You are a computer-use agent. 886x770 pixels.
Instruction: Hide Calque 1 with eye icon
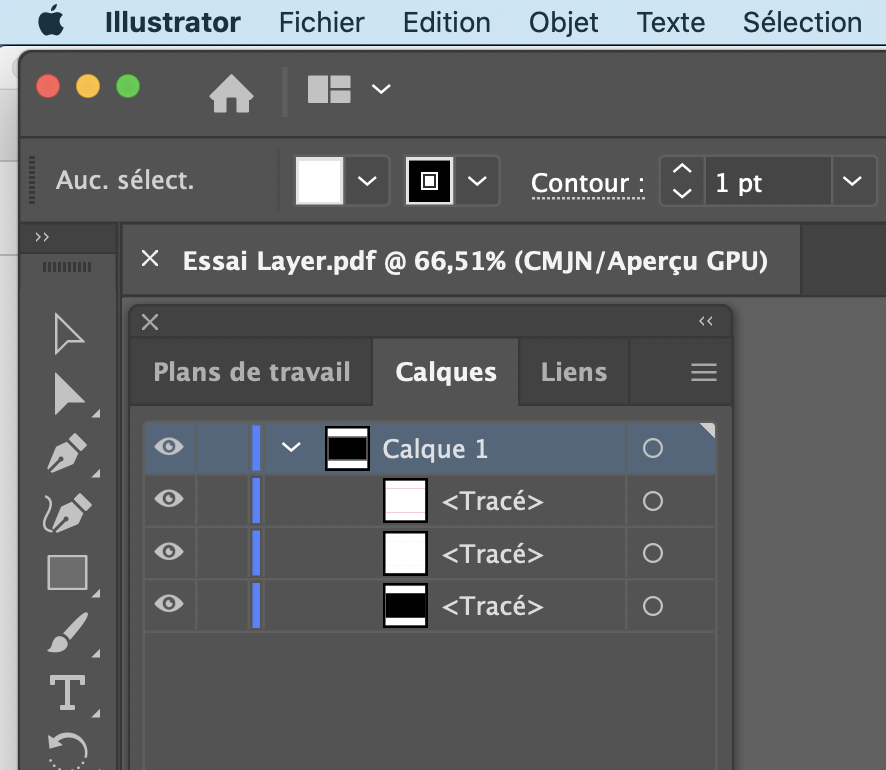click(169, 447)
